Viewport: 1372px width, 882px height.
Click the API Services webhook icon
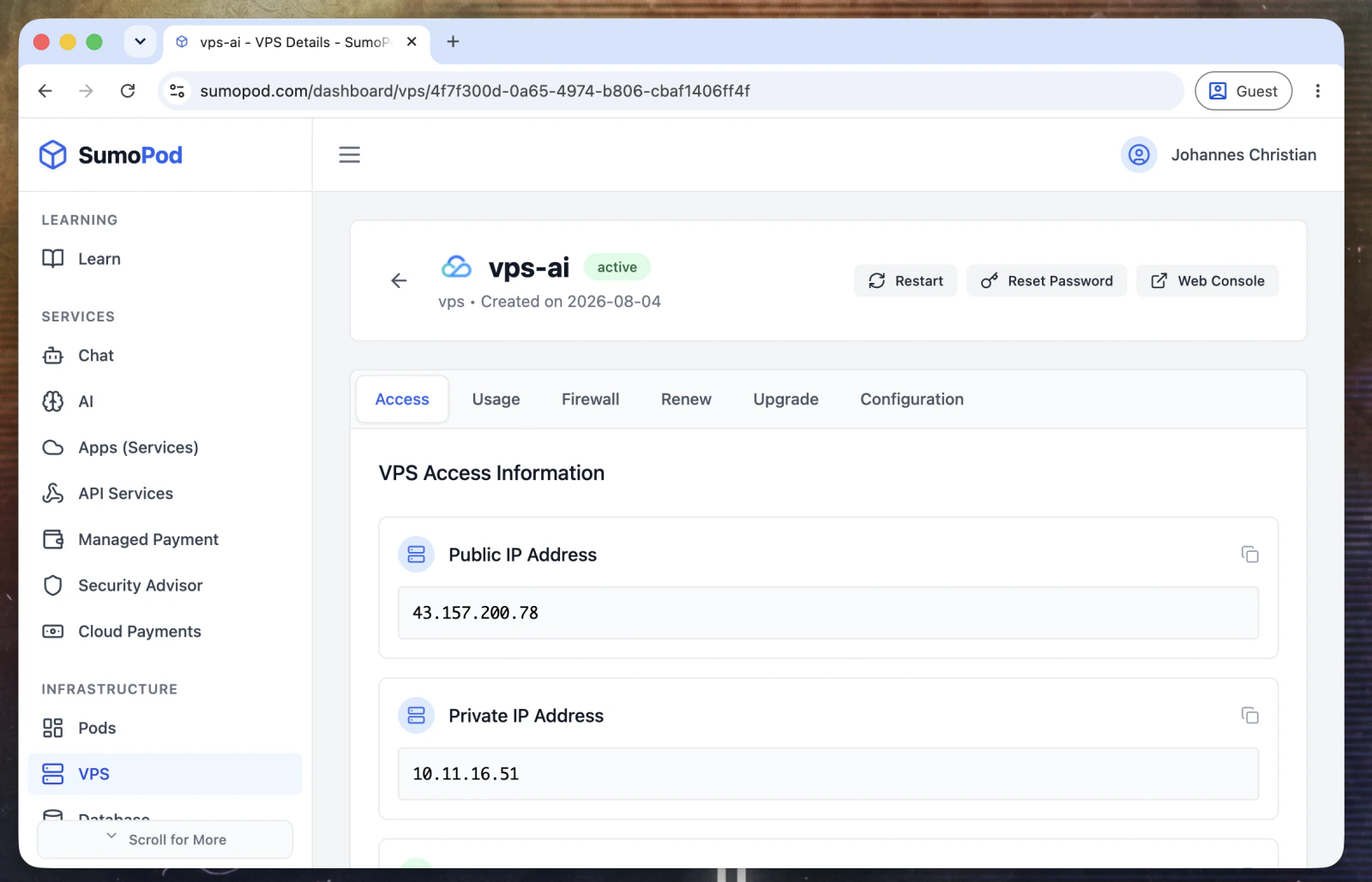click(x=53, y=494)
